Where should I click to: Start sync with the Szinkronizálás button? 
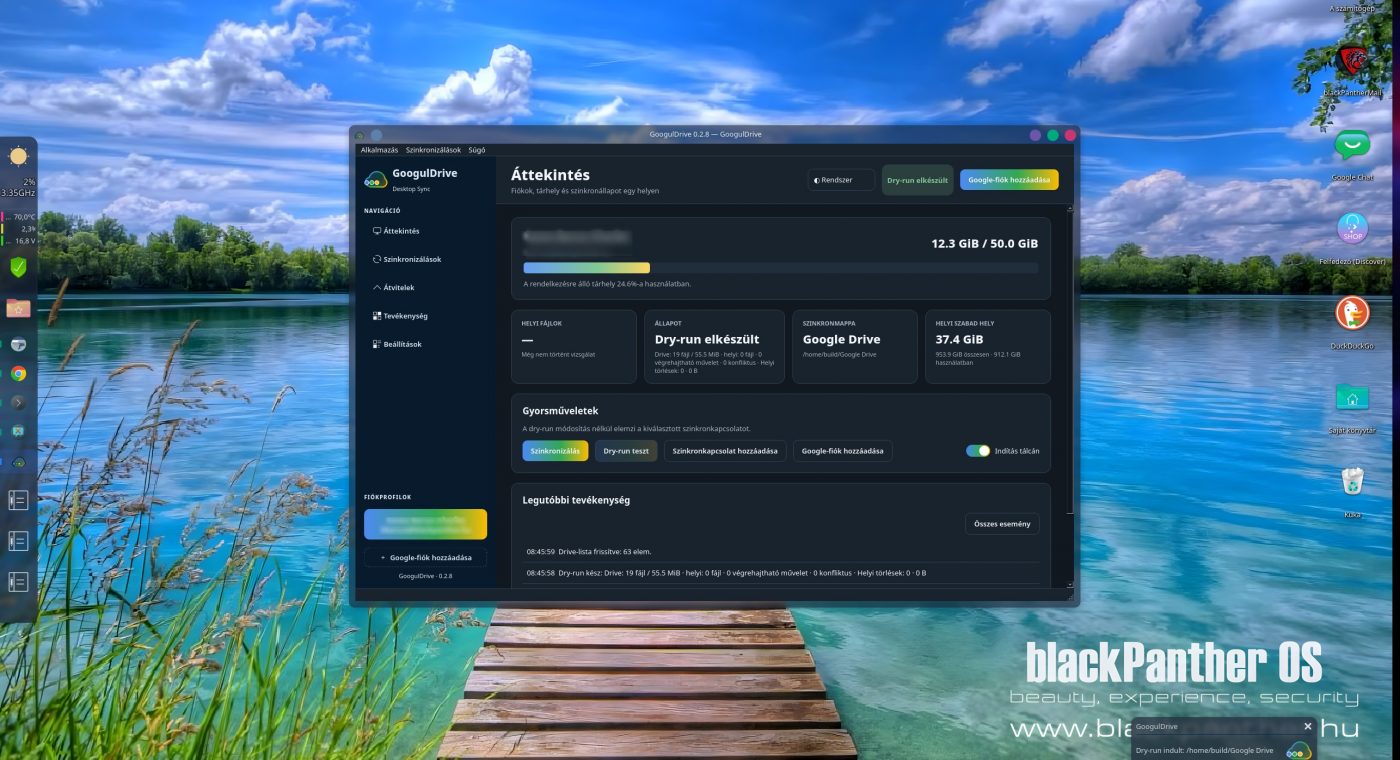click(x=555, y=451)
